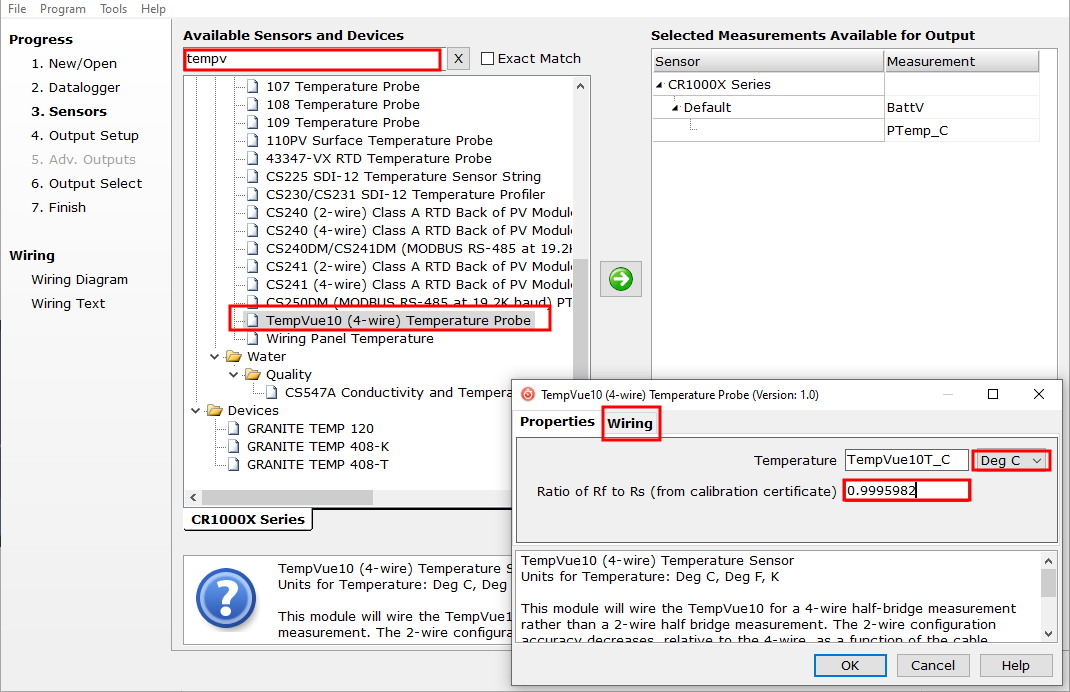Open the Deg C units dropdown
The width and height of the screenshot is (1070, 692).
(x=1011, y=460)
